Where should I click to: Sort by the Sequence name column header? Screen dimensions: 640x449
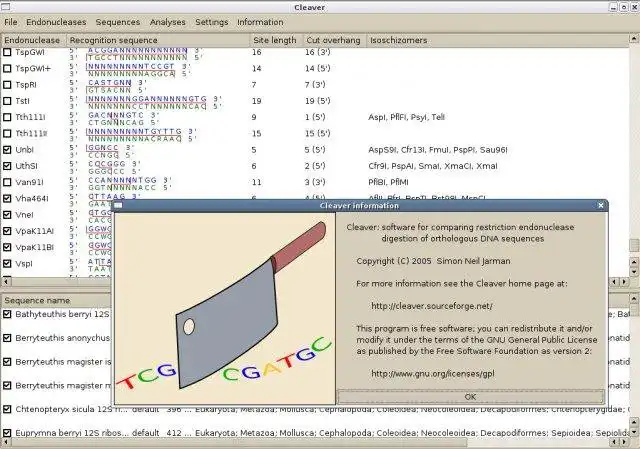(x=56, y=301)
